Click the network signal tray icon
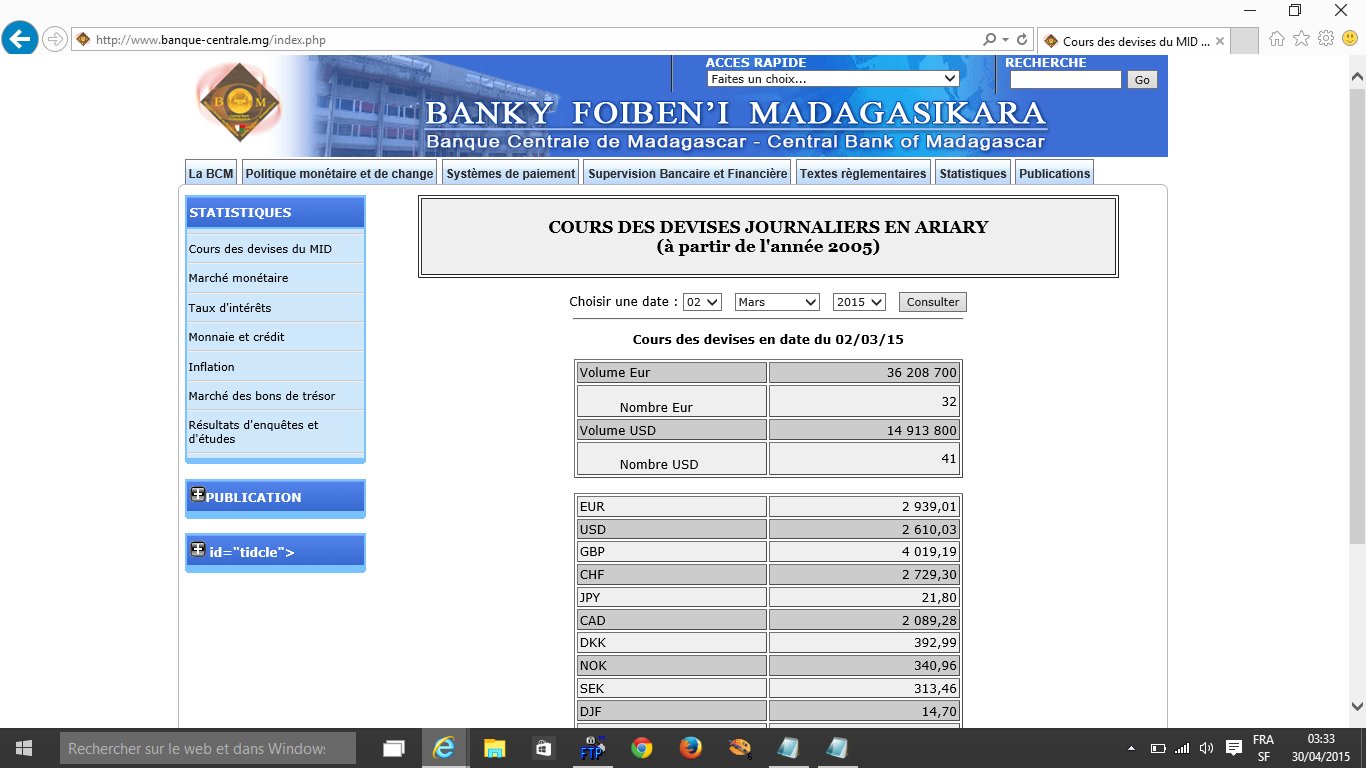Viewport: 1366px width, 768px height. tap(1182, 748)
